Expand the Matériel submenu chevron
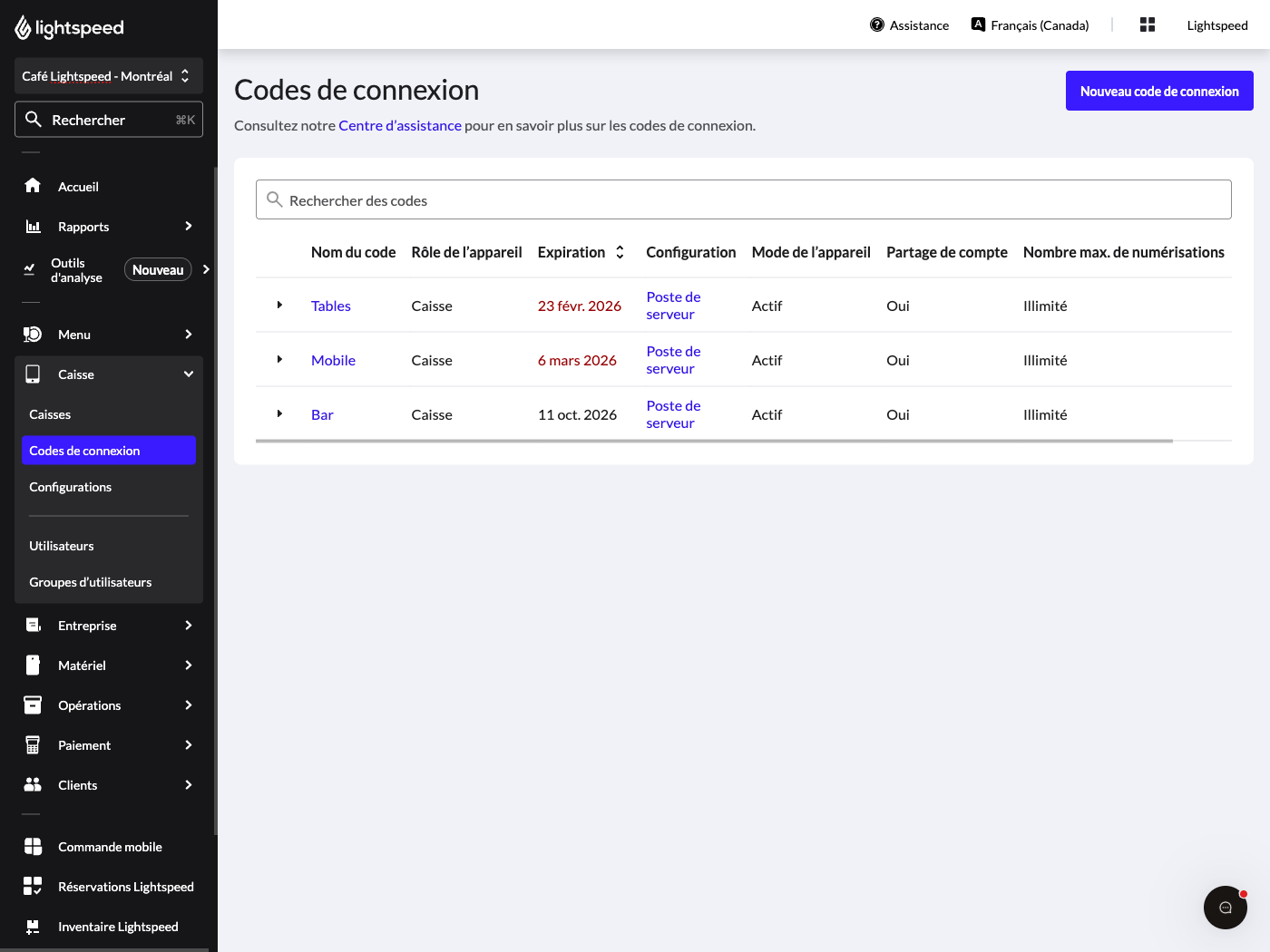Viewport: 1270px width, 952px height. coord(189,665)
